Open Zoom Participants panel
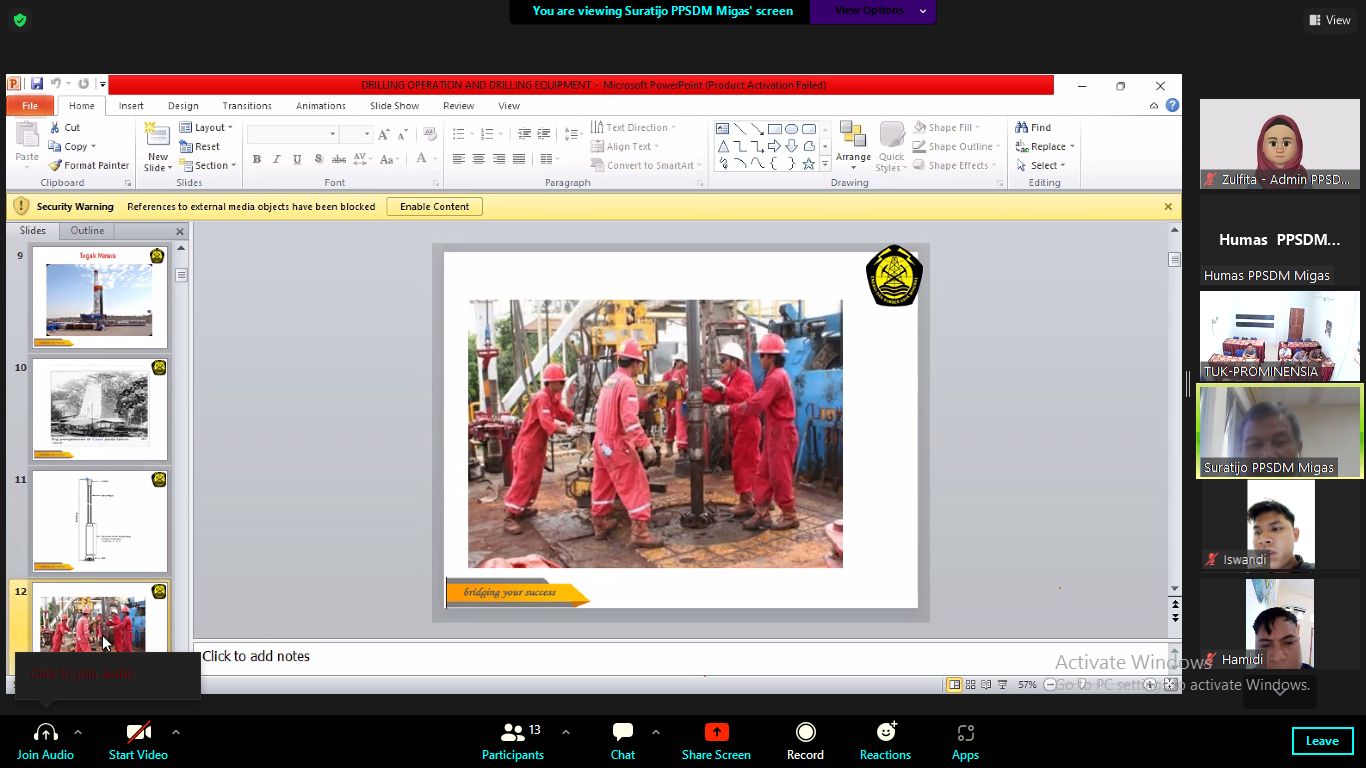The width and height of the screenshot is (1366, 768). point(513,742)
